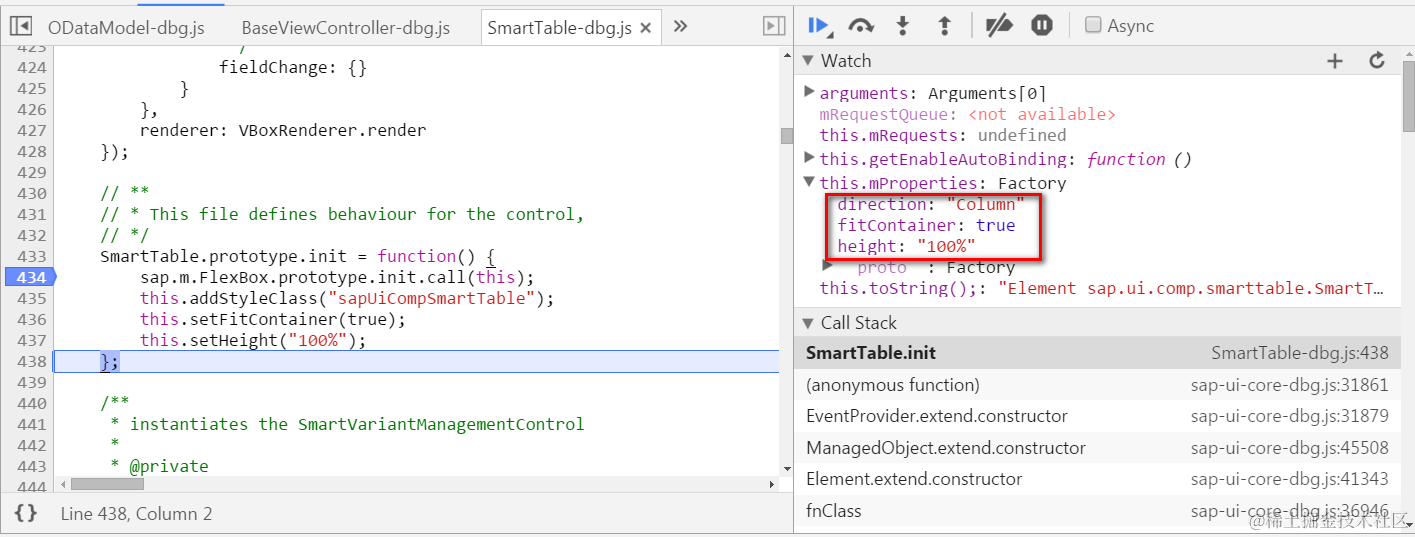Step over next function call
Viewport: 1415px width, 537px height.
861,26
